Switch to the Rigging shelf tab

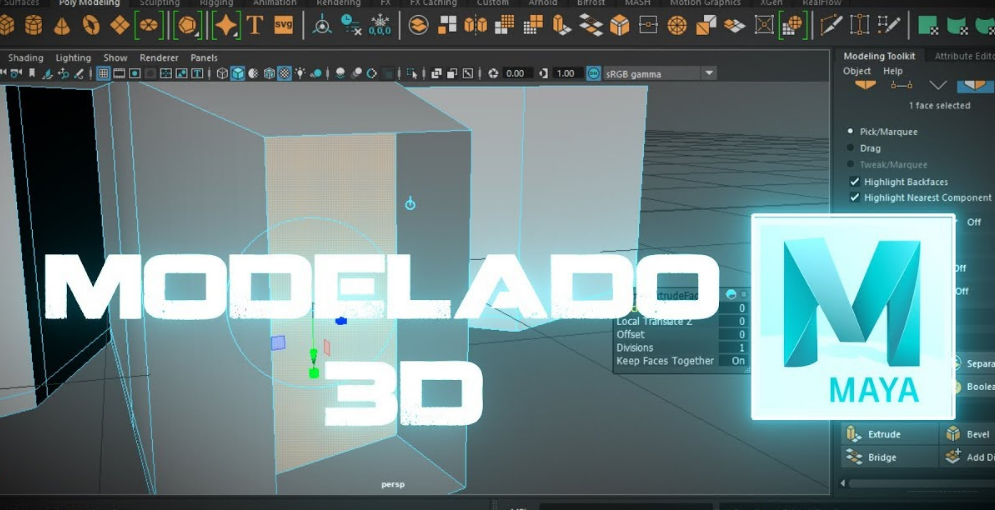[x=216, y=3]
